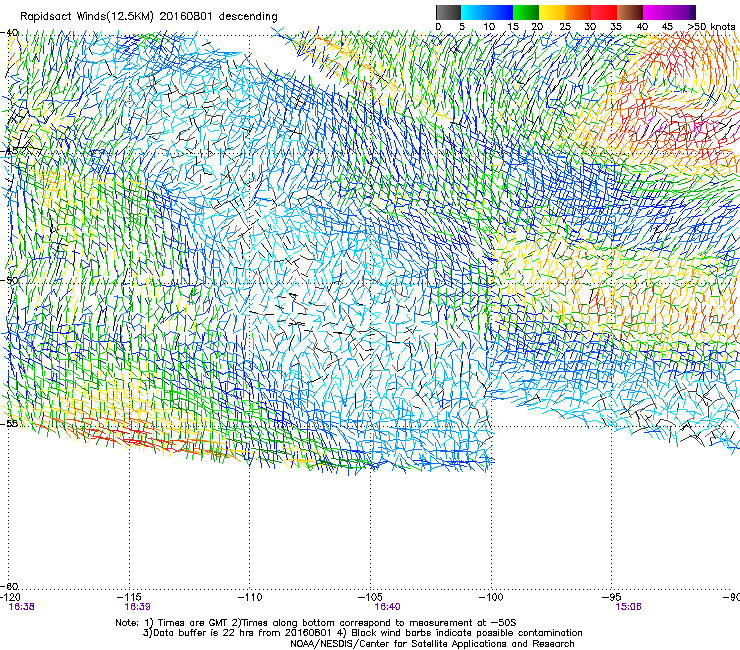Click the cyan 5-10 knots color segment
Image resolution: width=740 pixels, height=650 pixels.
(474, 12)
